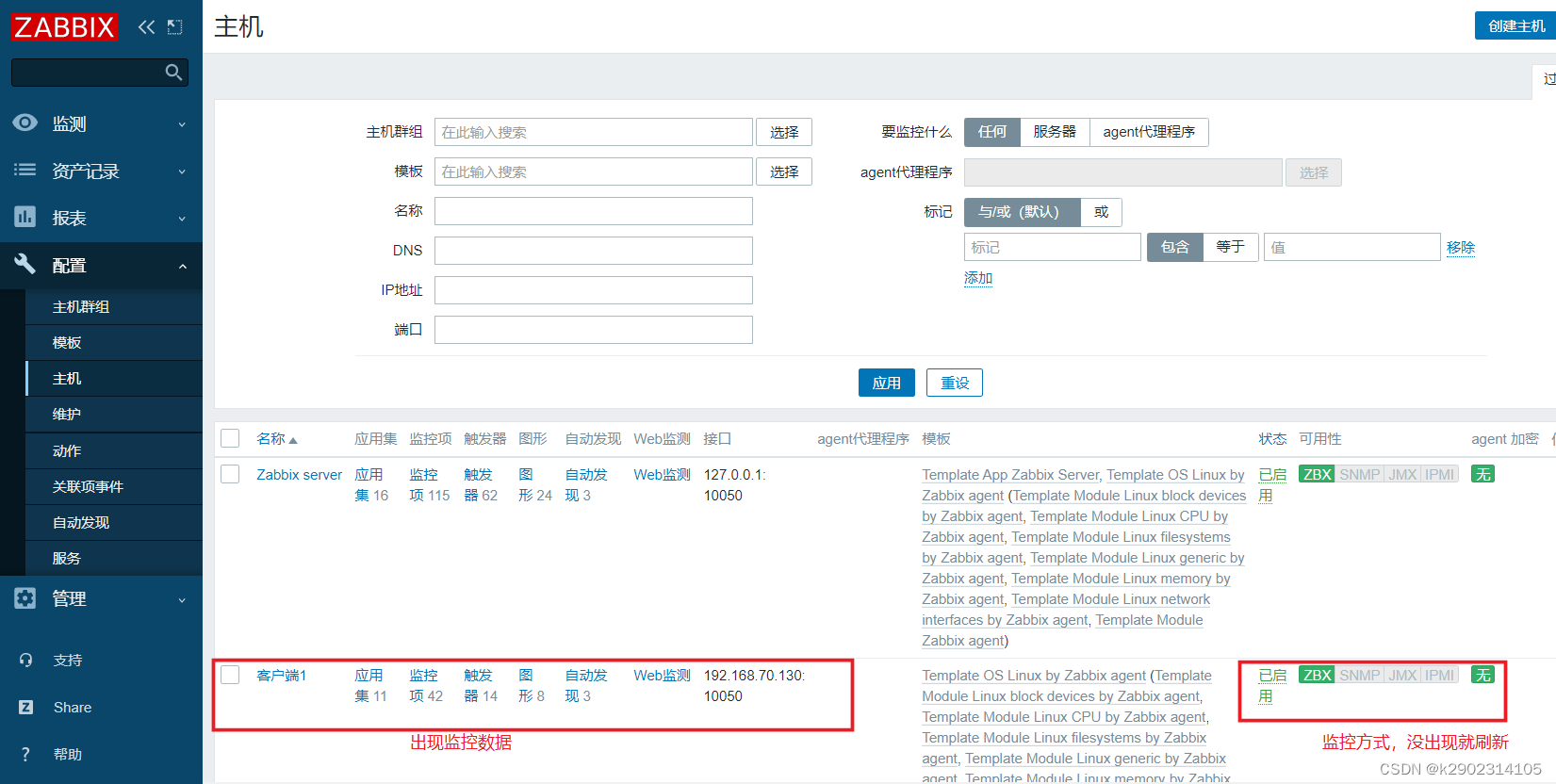The height and width of the screenshot is (784, 1556).
Task: Click the list icon for 资产记录
Action: point(25,170)
